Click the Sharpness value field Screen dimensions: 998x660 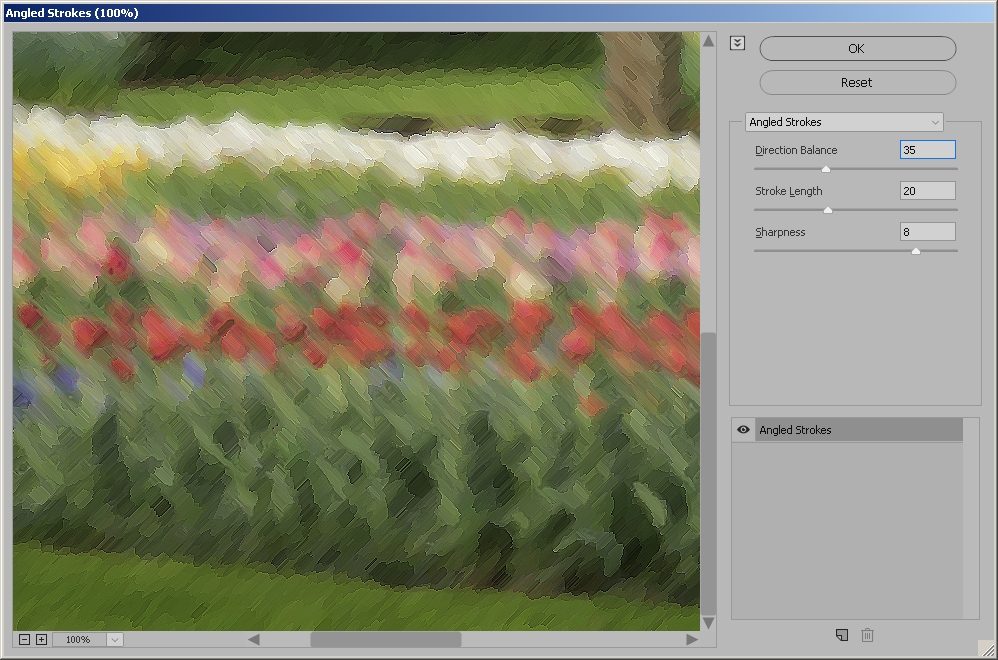click(x=927, y=232)
